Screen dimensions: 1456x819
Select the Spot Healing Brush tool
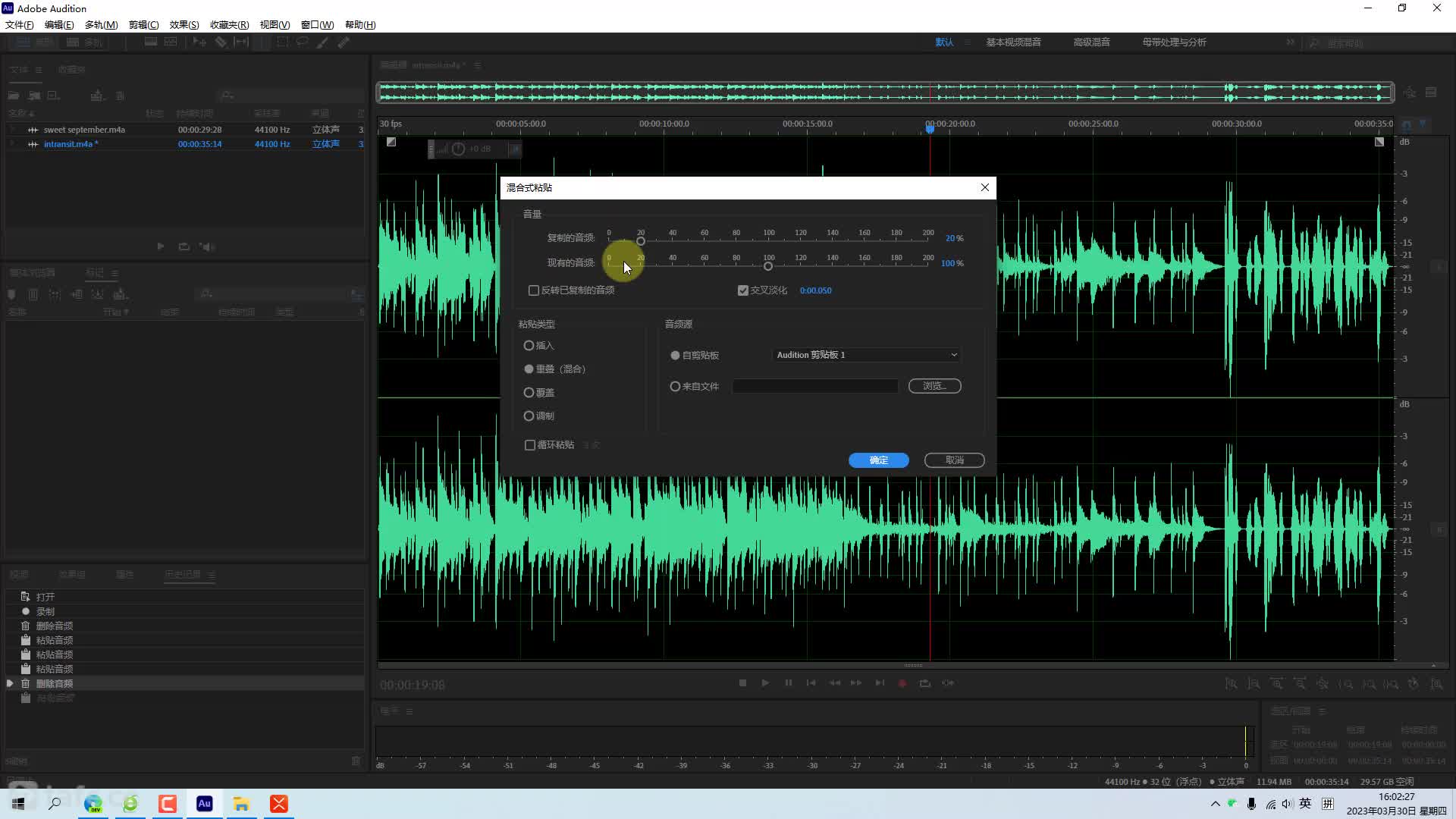pos(344,42)
